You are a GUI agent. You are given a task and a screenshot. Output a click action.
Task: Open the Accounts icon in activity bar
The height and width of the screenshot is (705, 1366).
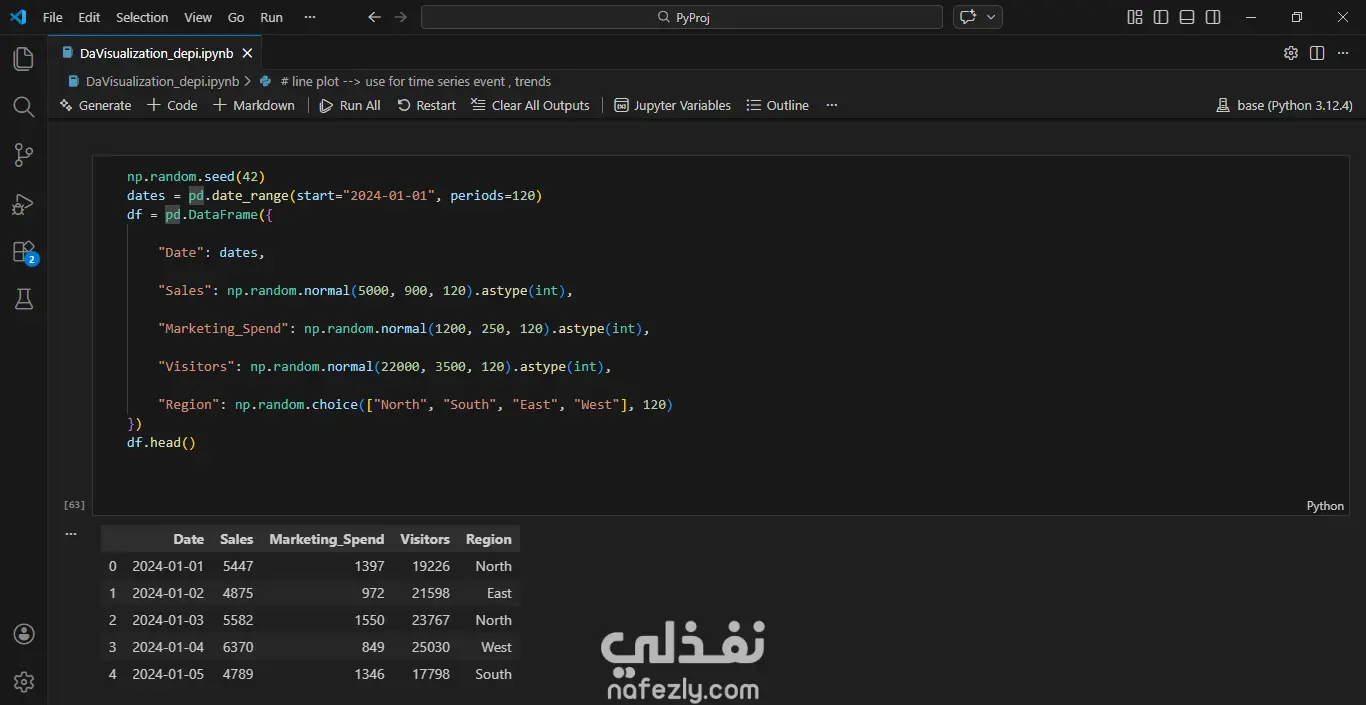coord(24,634)
